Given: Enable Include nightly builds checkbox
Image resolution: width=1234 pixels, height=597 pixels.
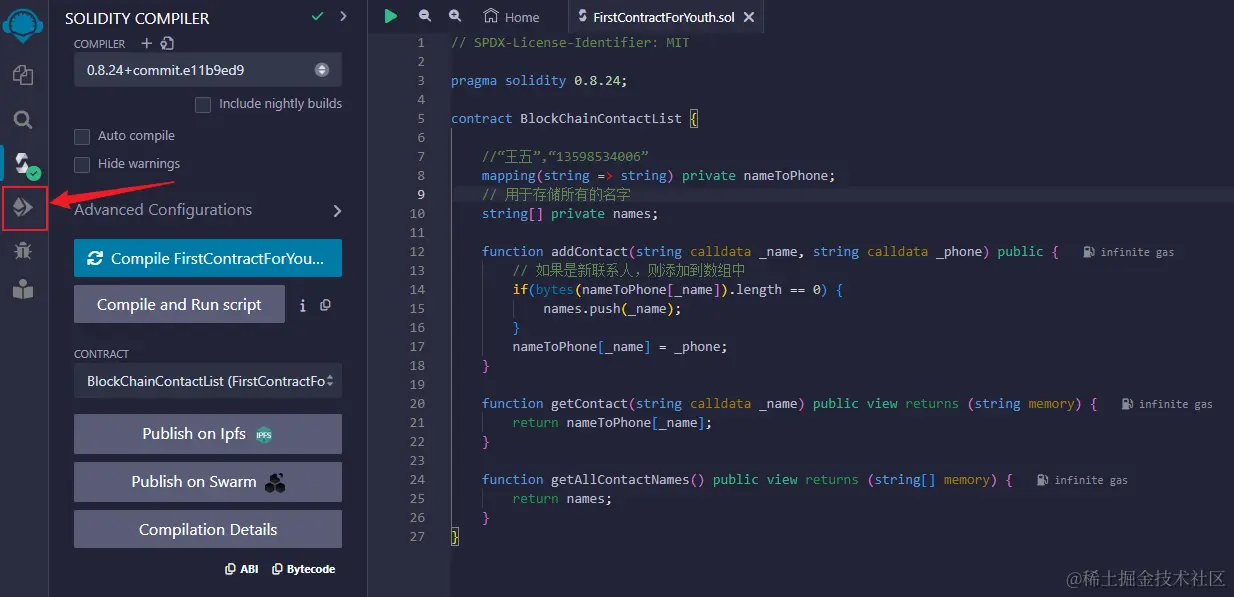Looking at the screenshot, I should pos(203,104).
